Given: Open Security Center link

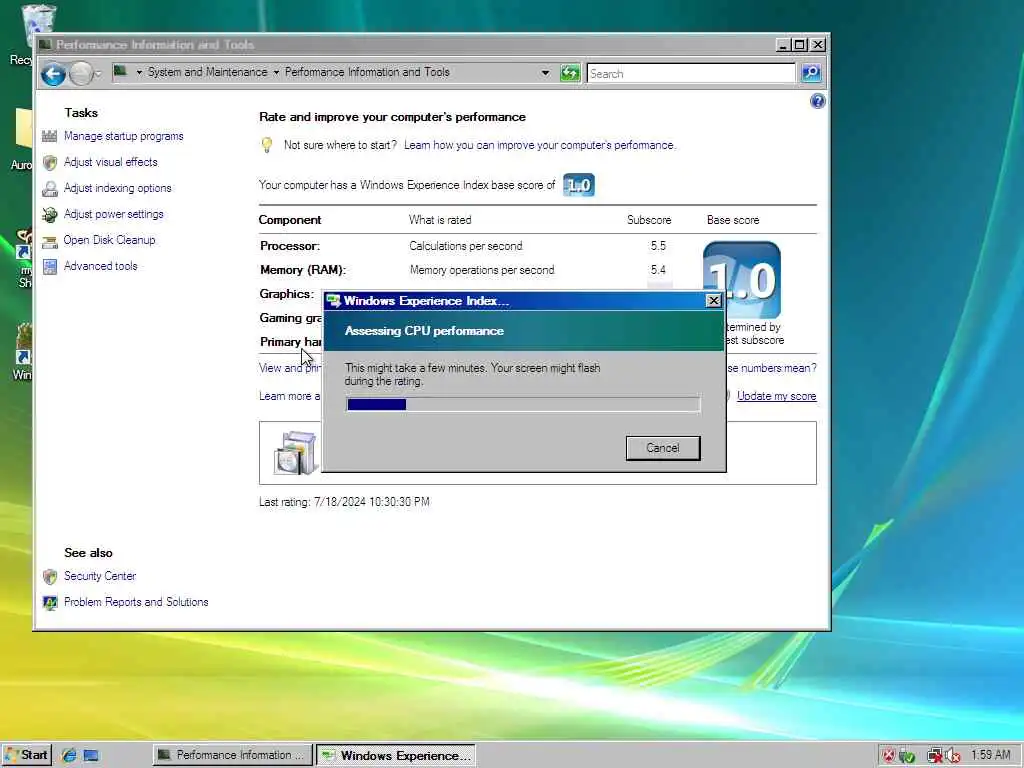Looking at the screenshot, I should pos(100,576).
